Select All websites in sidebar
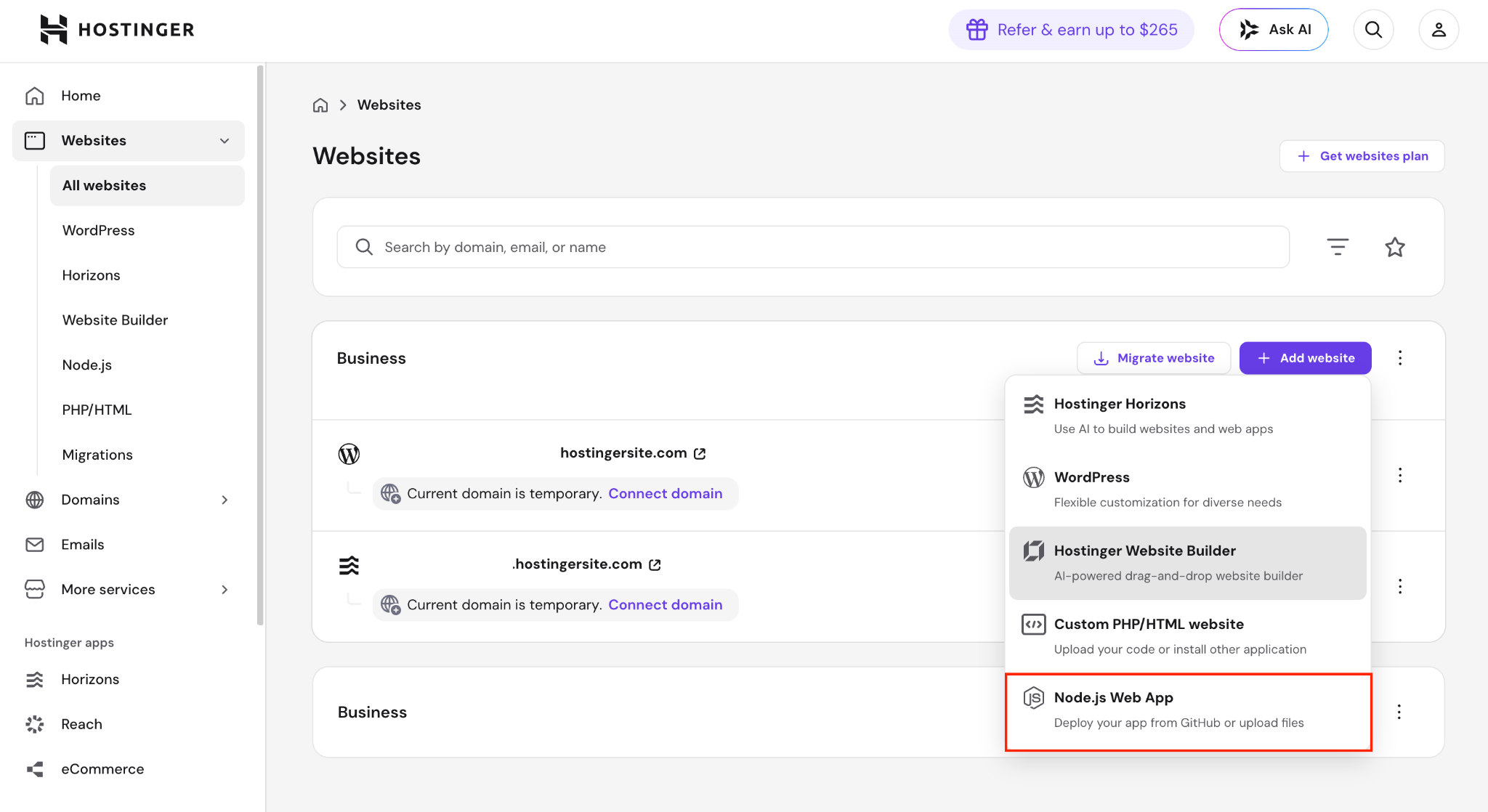 (x=147, y=186)
